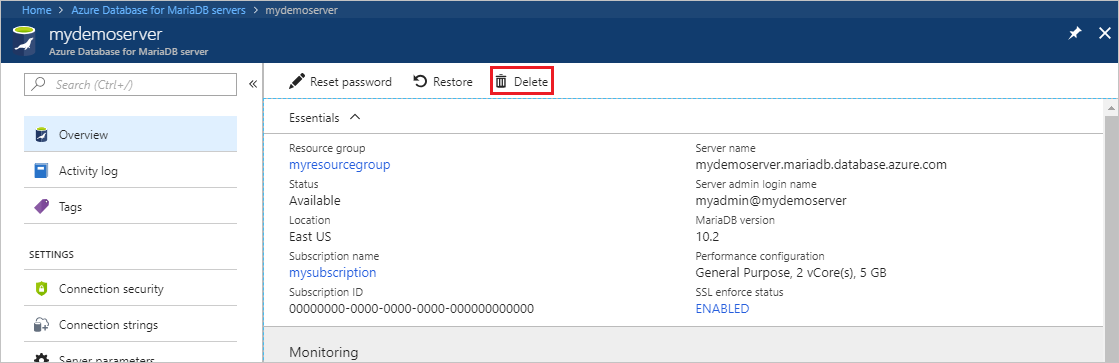
Task: Click the server name mydemoserver.mariadb.database.azure.com
Action: tap(821, 164)
